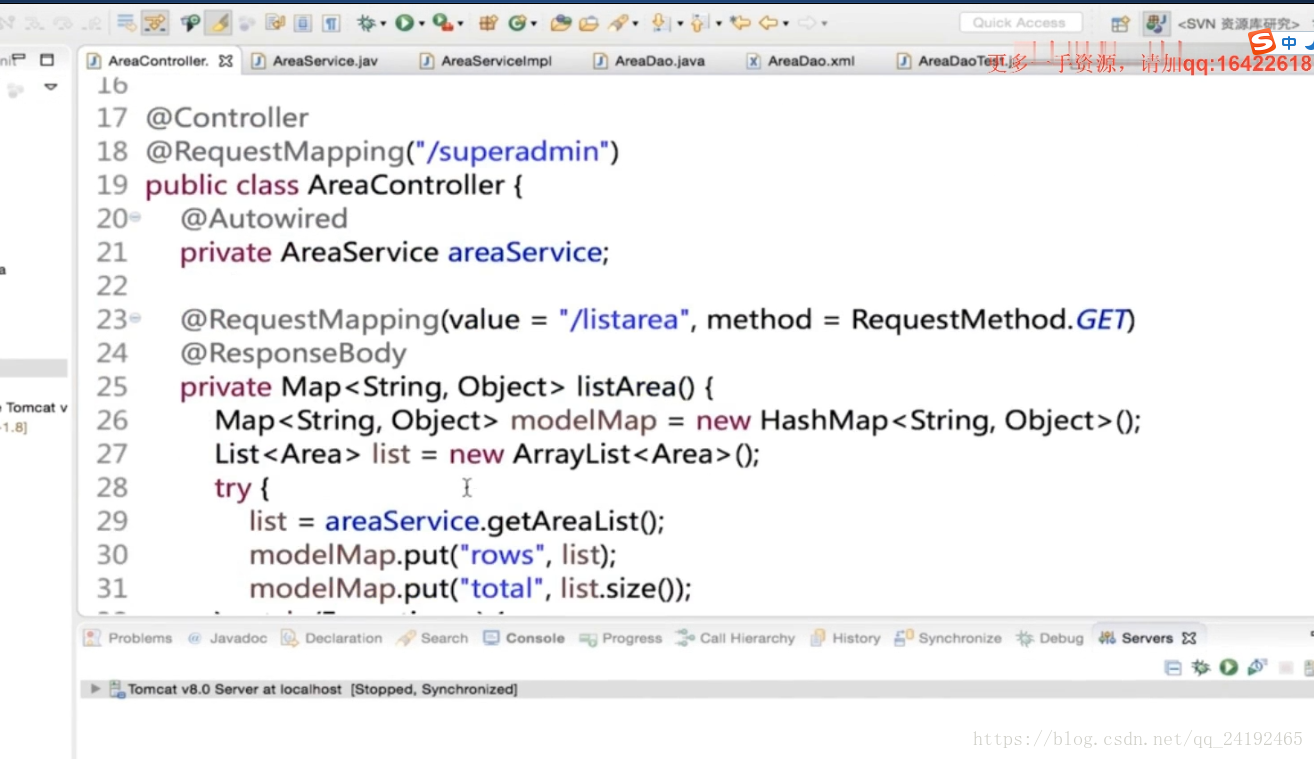Click the green Run button in toolbar
1314x759 pixels.
coord(404,22)
